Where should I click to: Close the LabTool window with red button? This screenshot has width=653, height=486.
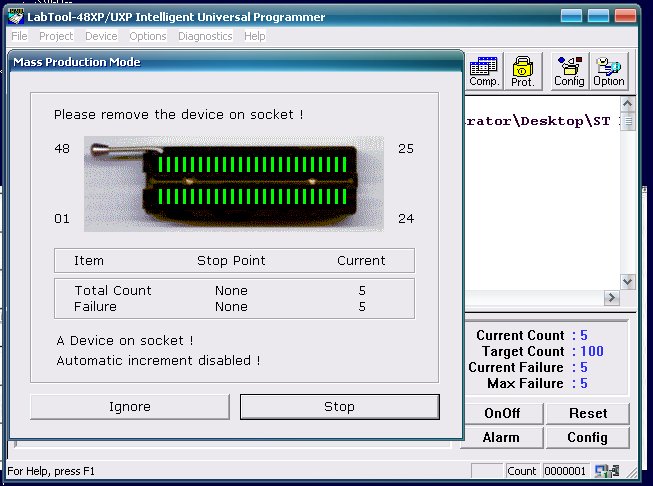coord(625,16)
